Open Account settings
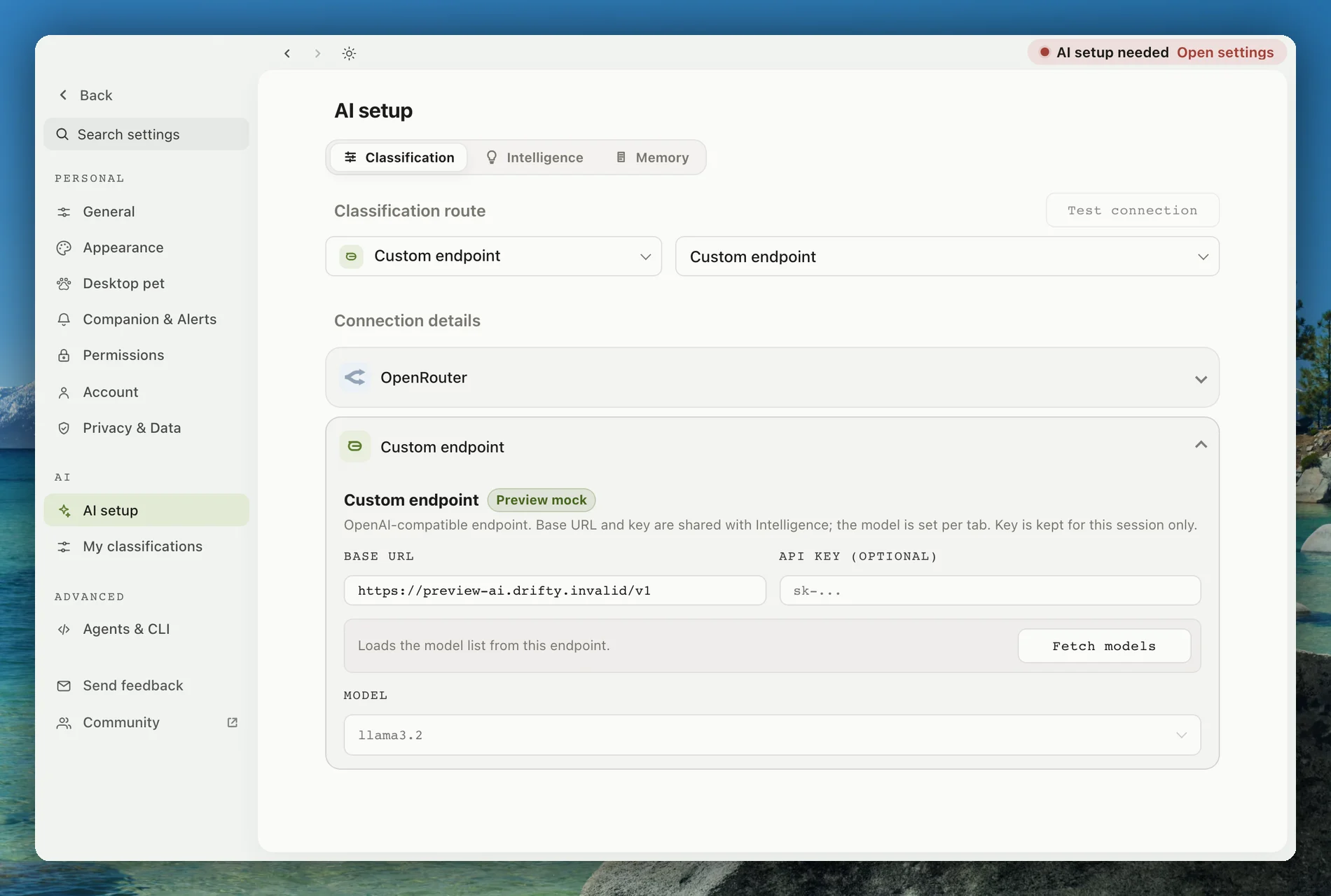This screenshot has height=896, width=1331. pos(146,392)
